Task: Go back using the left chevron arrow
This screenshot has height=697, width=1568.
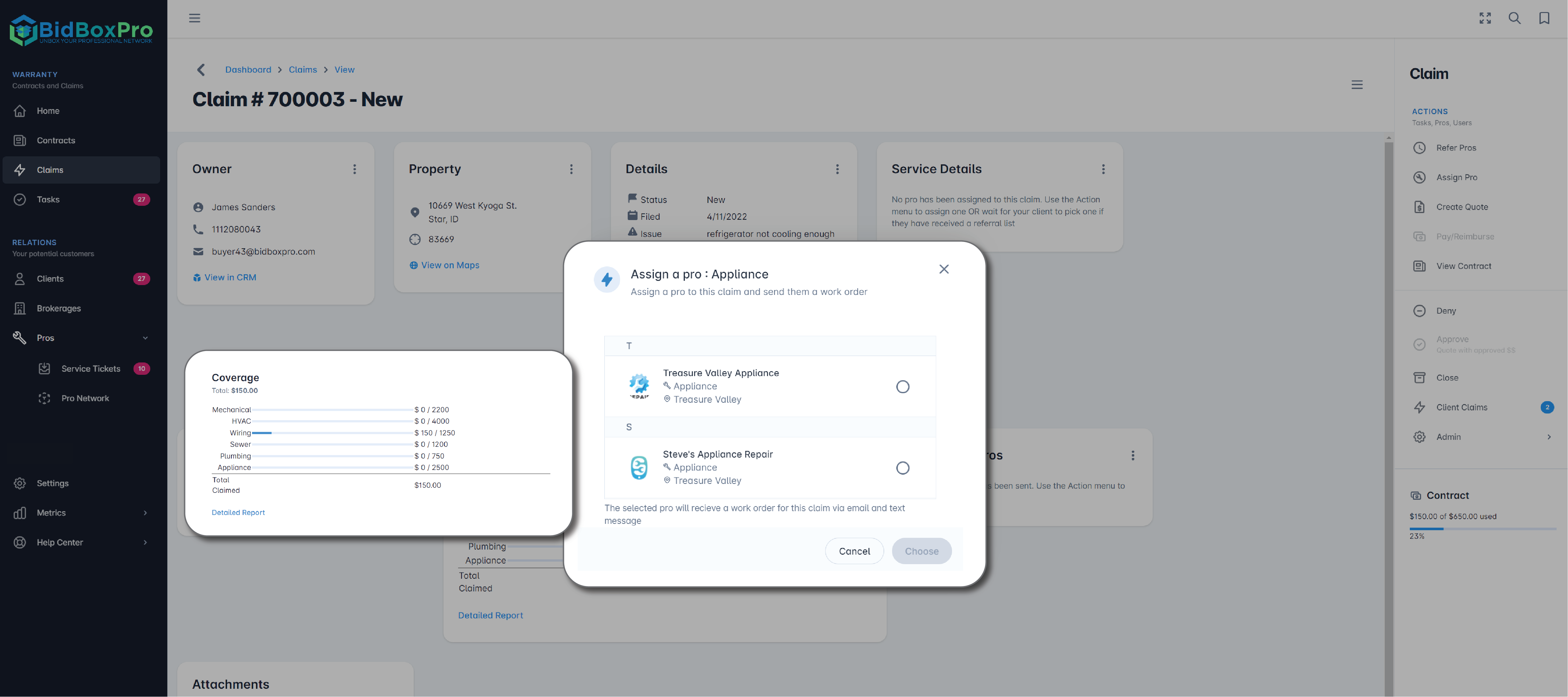Action: [x=202, y=70]
